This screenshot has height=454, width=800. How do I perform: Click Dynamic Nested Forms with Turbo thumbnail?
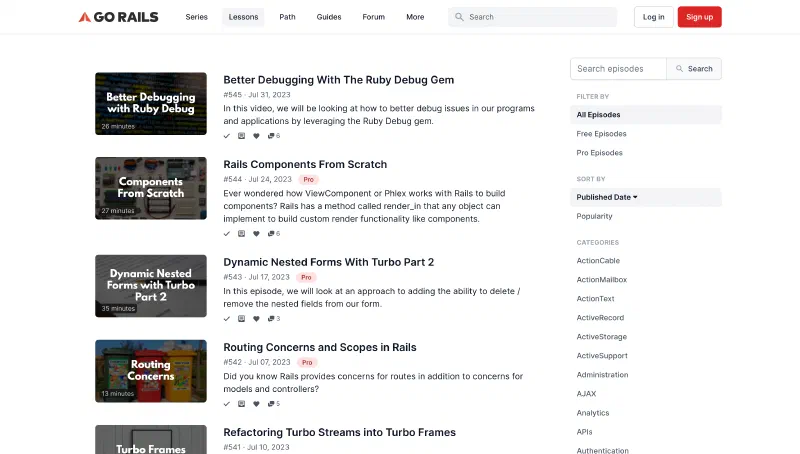(151, 286)
